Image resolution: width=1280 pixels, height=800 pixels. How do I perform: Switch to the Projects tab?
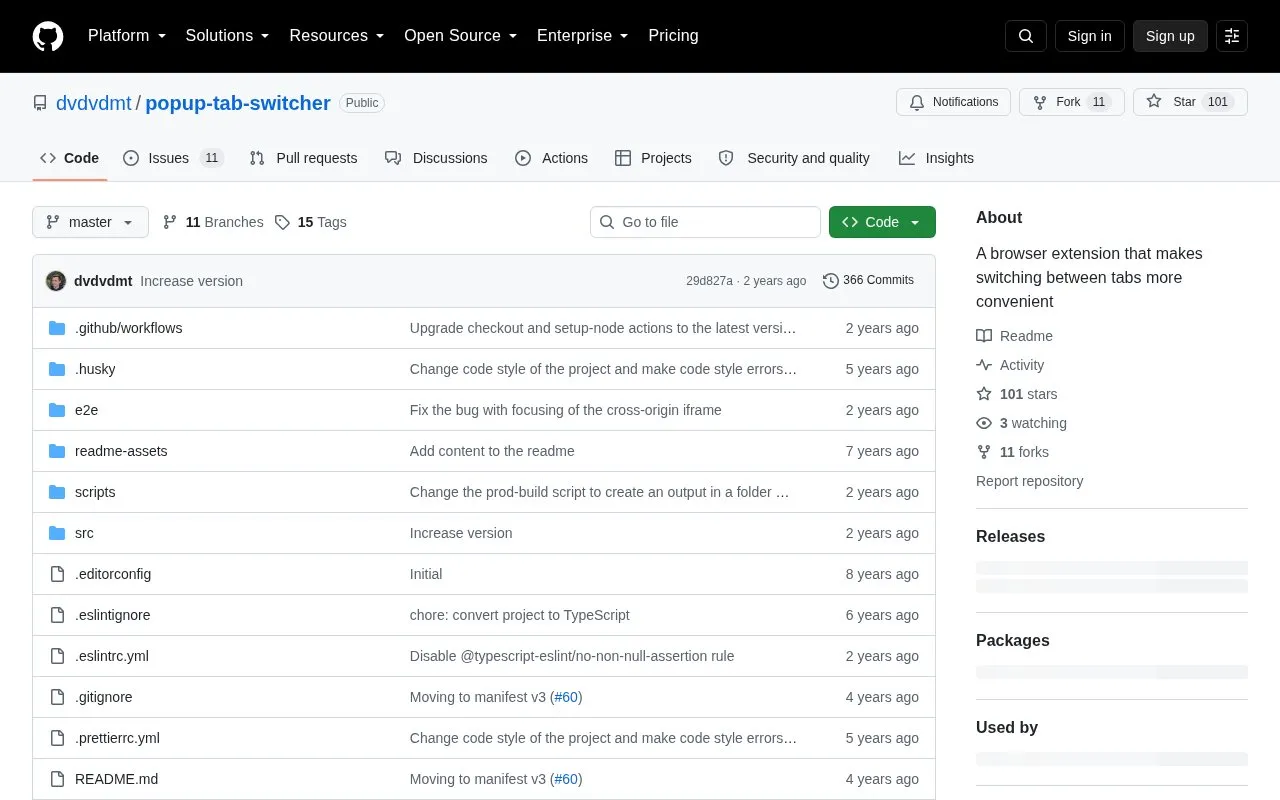pos(653,158)
